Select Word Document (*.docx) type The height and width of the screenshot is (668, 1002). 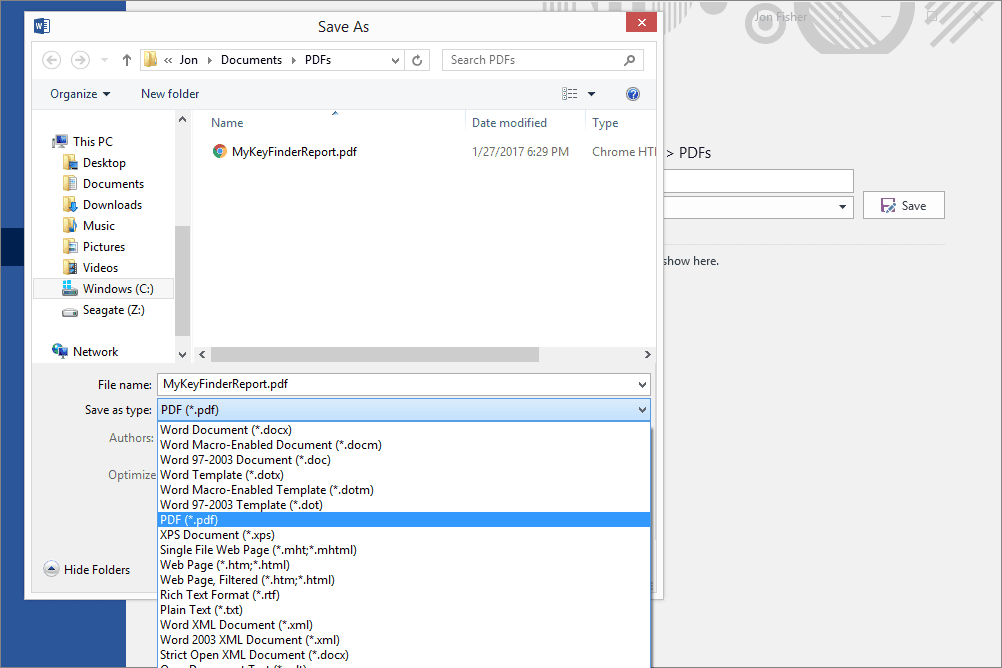point(404,430)
